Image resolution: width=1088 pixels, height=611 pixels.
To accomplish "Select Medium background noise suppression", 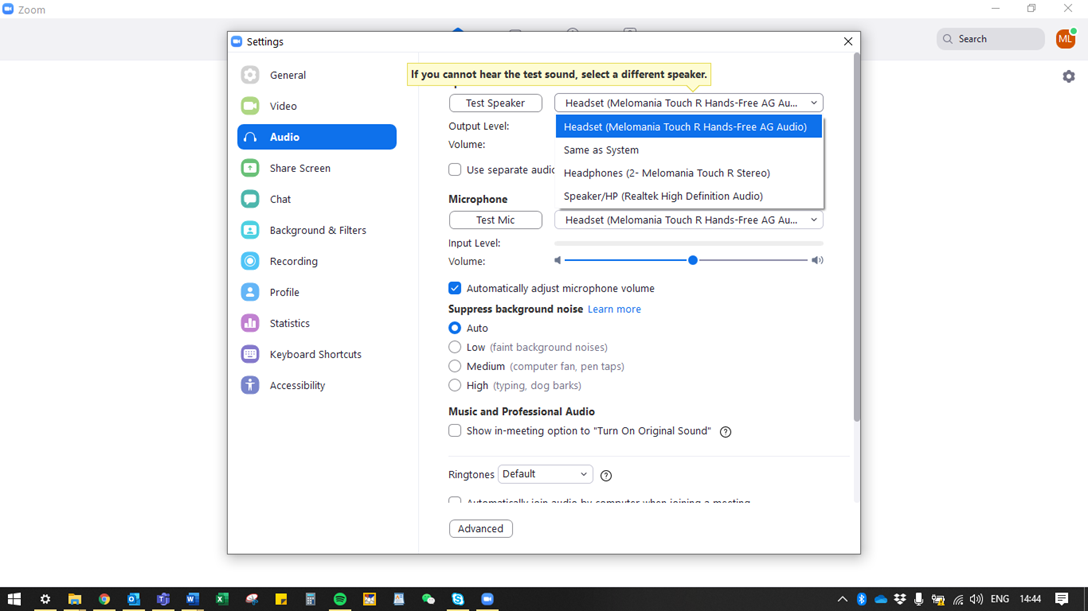I will click(454, 366).
